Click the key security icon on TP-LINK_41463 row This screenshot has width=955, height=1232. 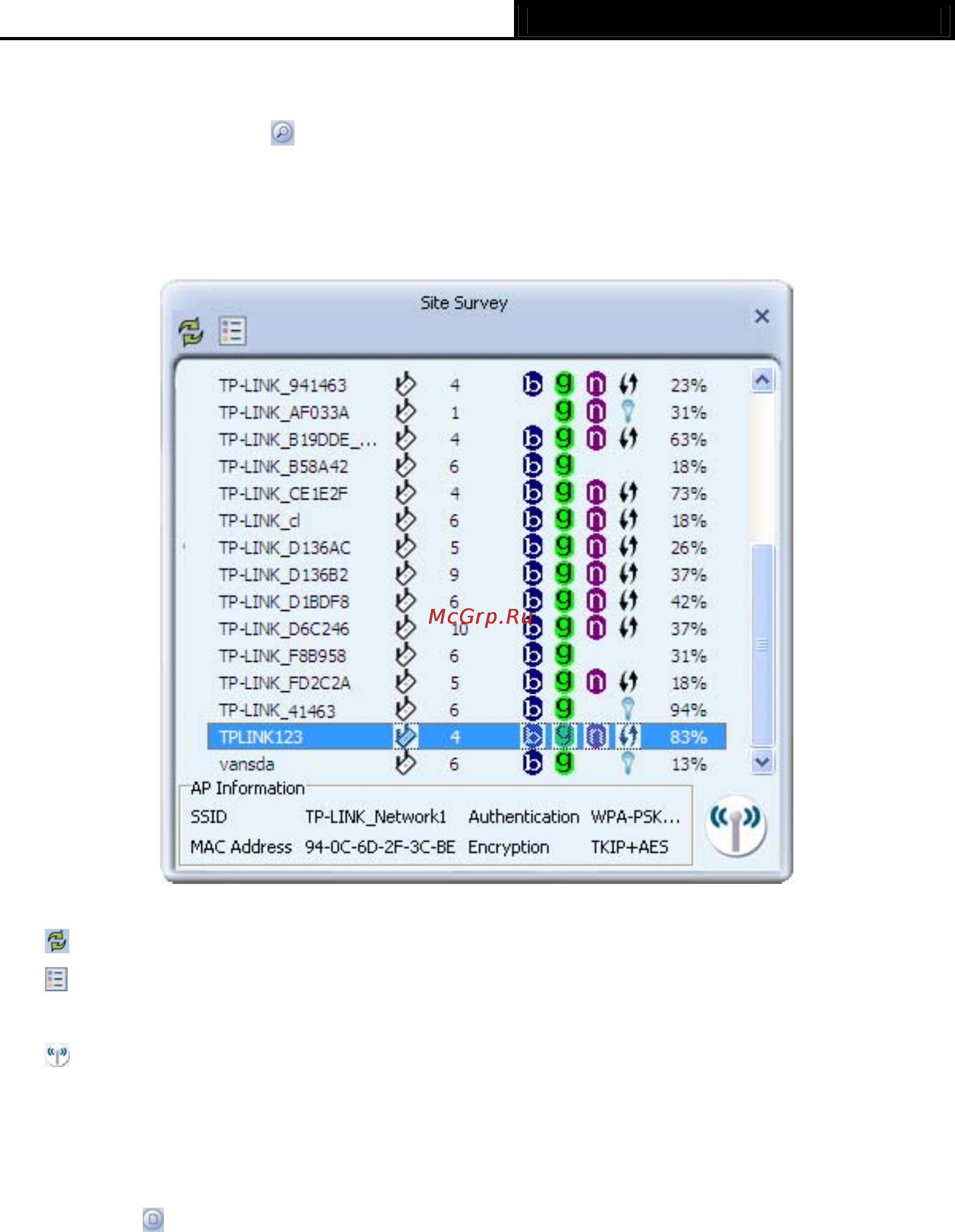pos(628,709)
